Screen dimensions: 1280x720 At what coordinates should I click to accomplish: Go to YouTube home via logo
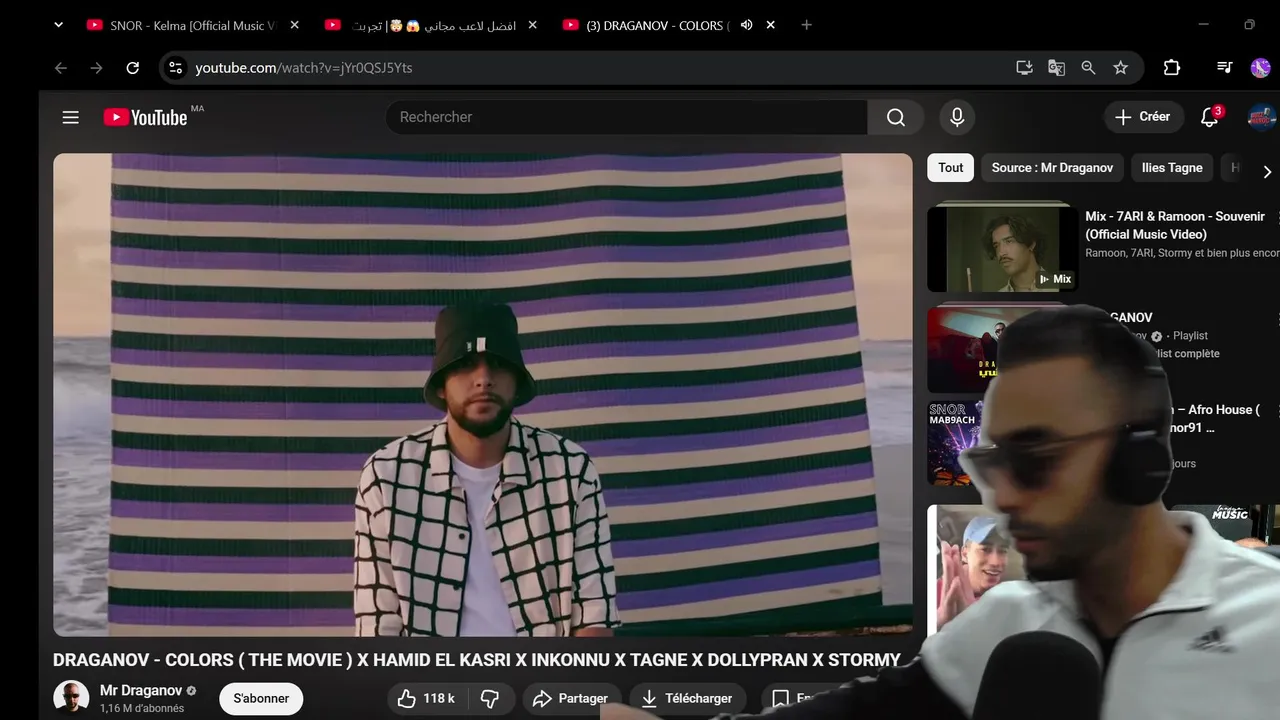point(146,117)
